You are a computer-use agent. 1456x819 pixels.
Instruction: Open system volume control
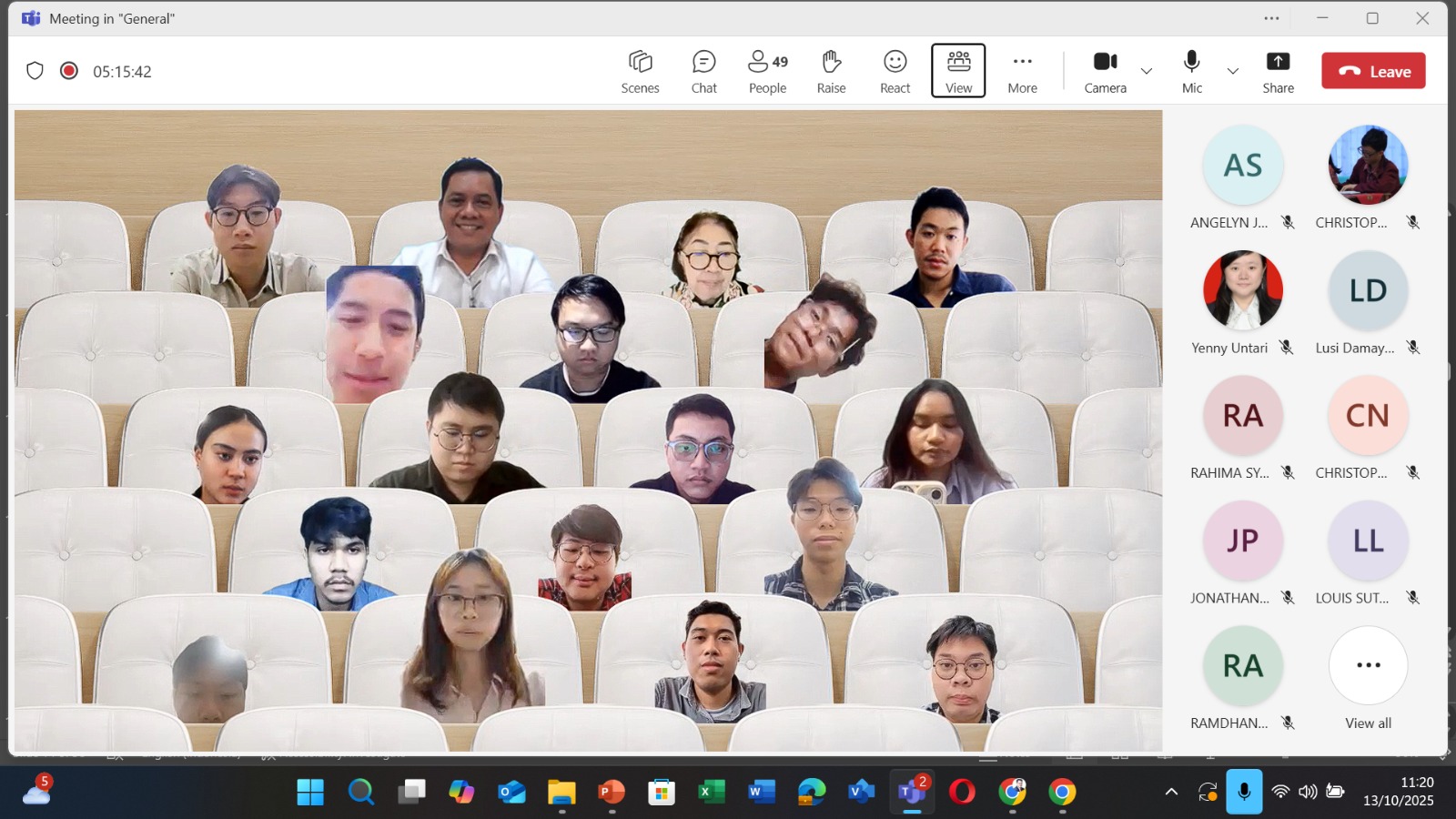click(x=1308, y=792)
